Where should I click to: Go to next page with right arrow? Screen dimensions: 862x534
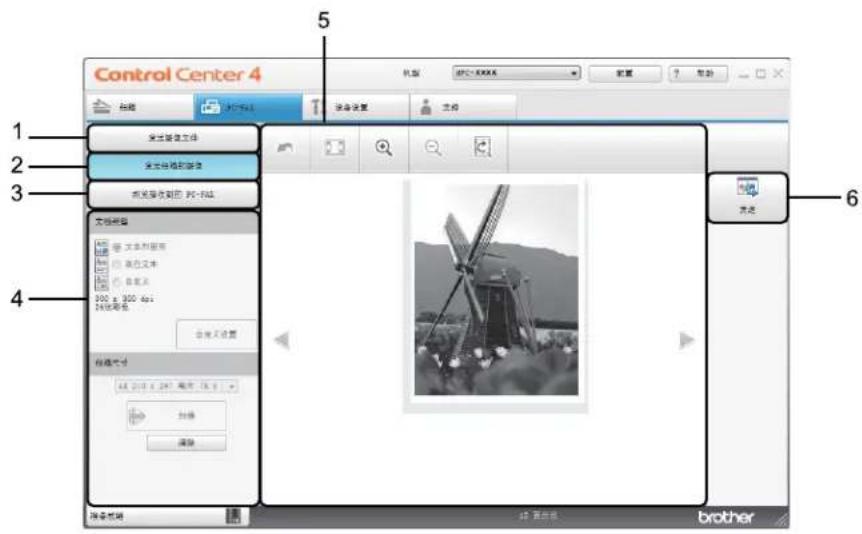click(687, 340)
